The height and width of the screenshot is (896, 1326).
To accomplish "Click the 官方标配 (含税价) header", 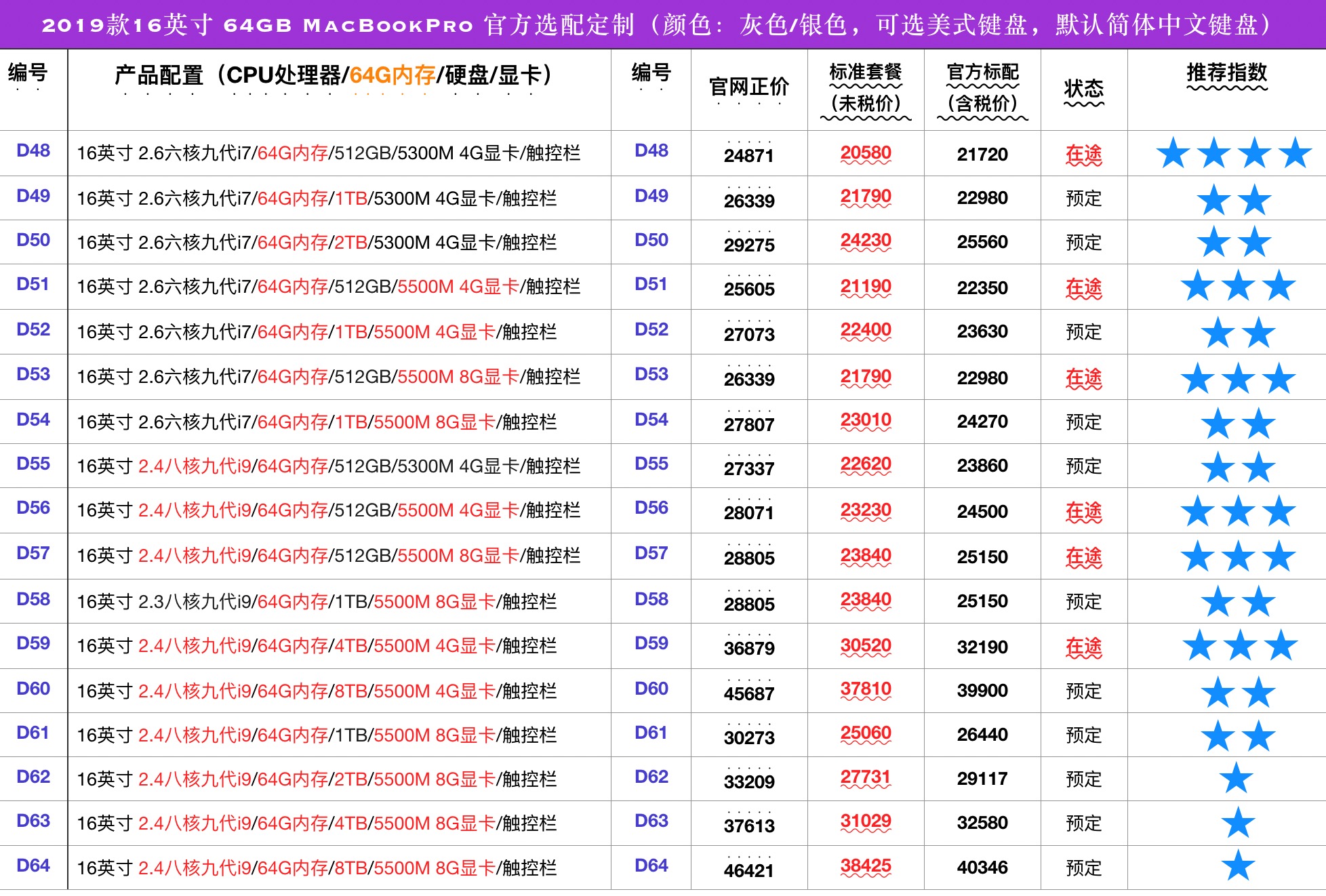I will coord(982,88).
